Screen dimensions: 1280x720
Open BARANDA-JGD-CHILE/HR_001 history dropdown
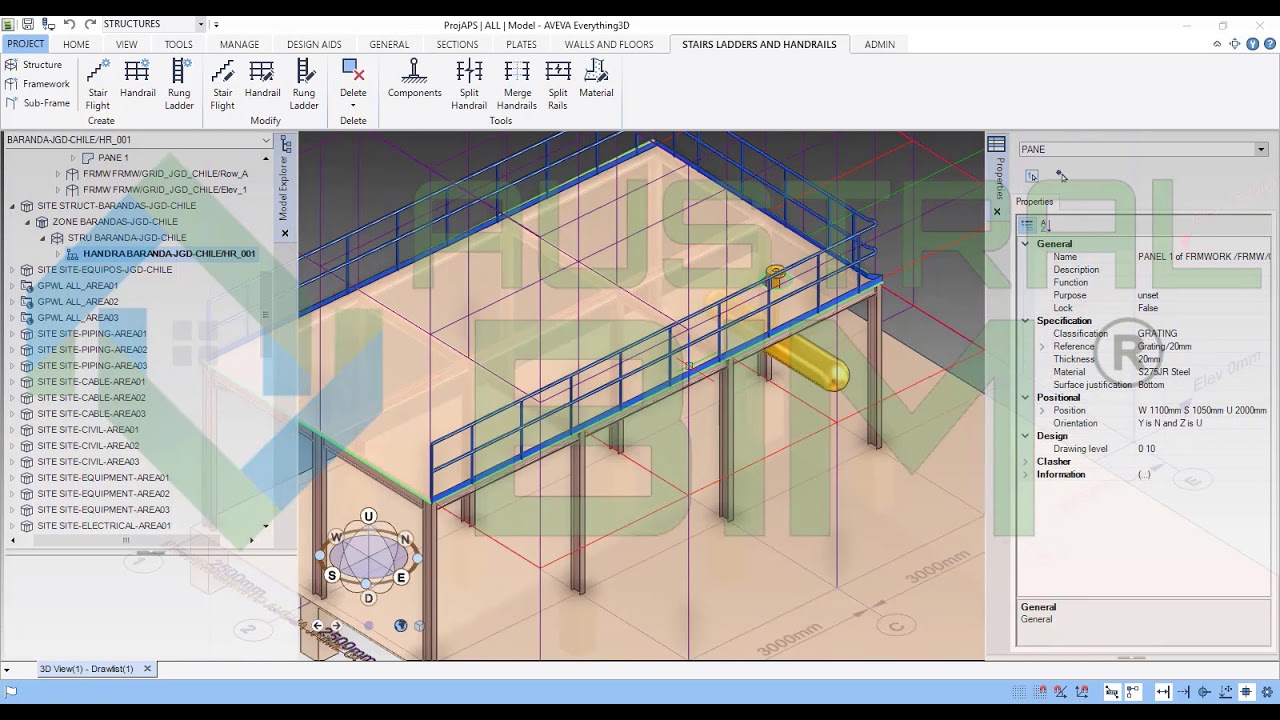click(x=265, y=140)
